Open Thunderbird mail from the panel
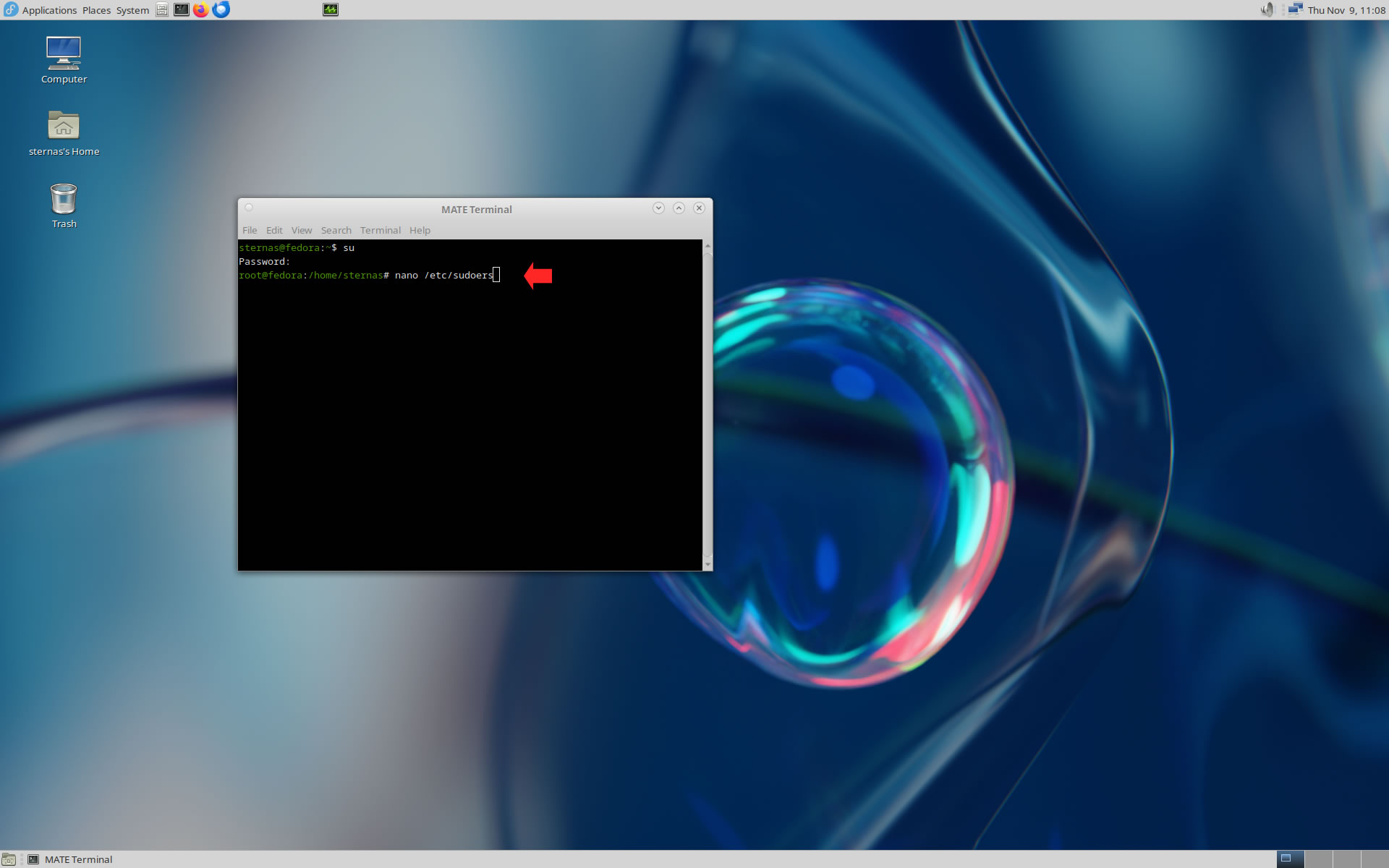Screen dimensions: 1389x868 (221, 9)
